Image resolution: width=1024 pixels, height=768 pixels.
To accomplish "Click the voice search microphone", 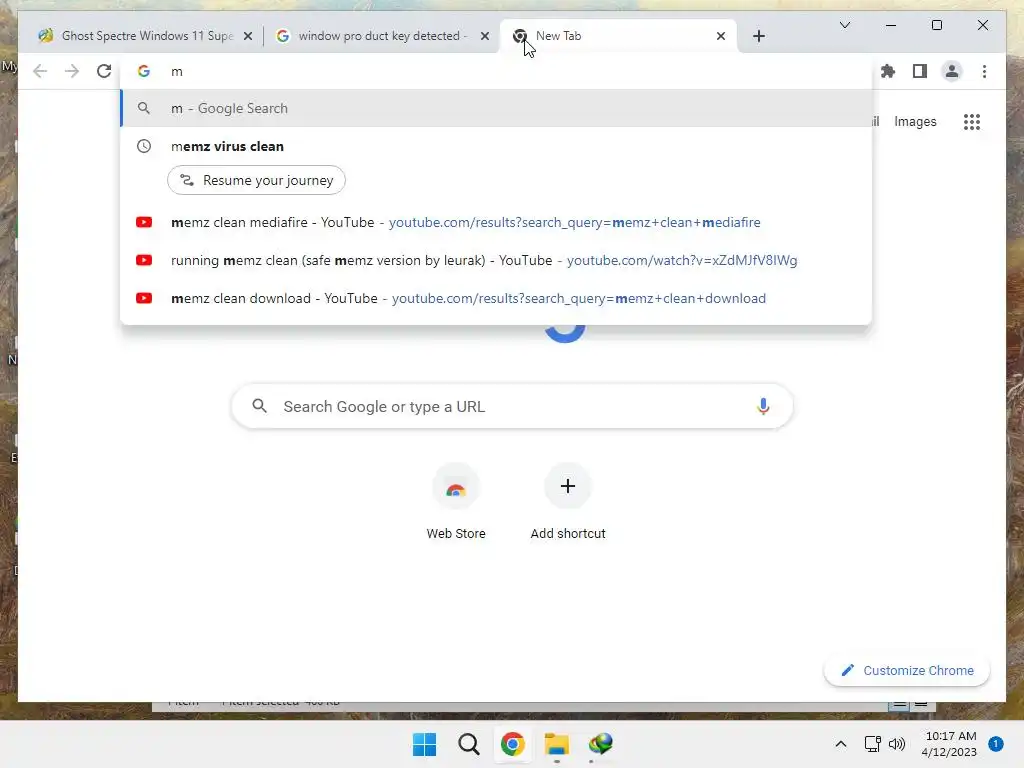I will [x=763, y=406].
